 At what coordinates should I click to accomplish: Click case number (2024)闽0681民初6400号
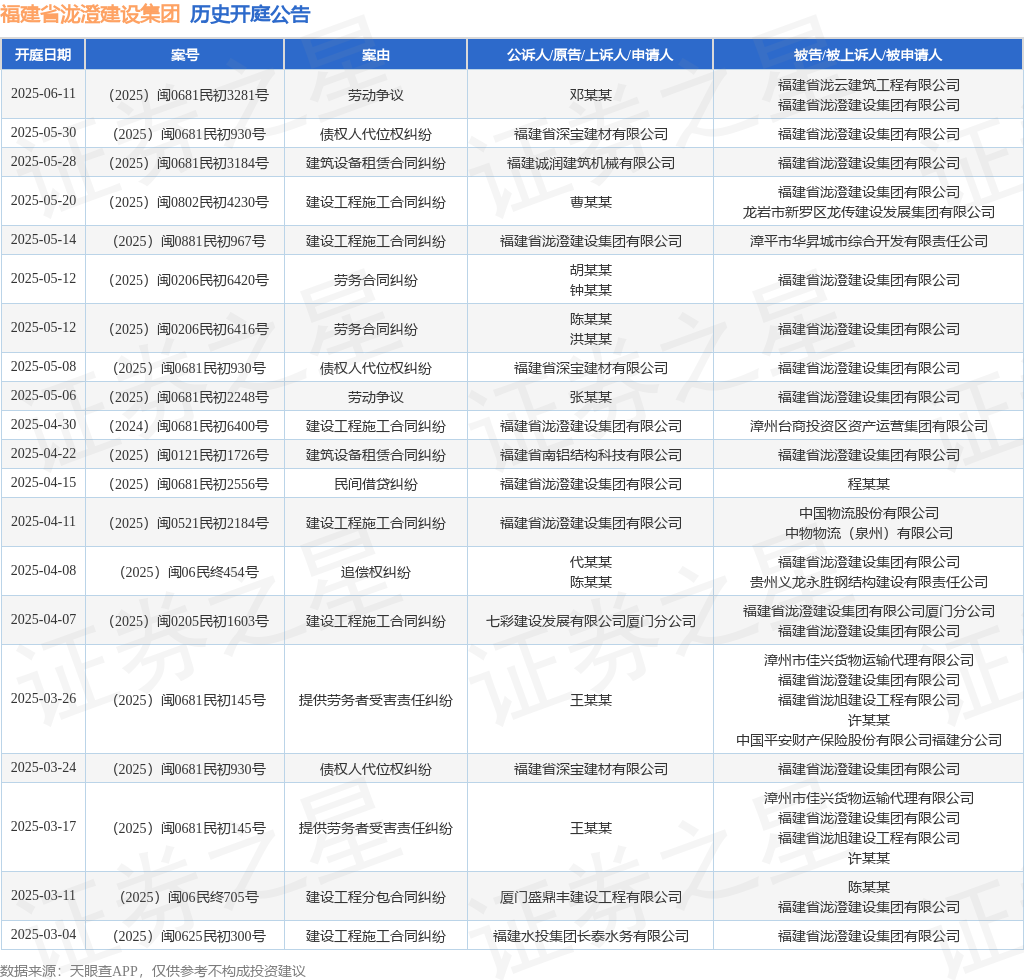tap(189, 426)
